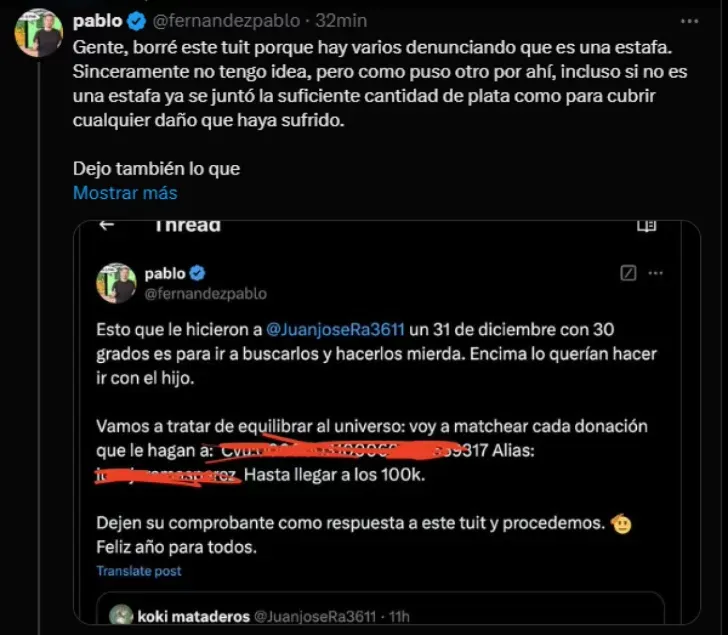Open more options on pablo's top tweet
Image resolution: width=728 pixels, height=635 pixels.
689,21
